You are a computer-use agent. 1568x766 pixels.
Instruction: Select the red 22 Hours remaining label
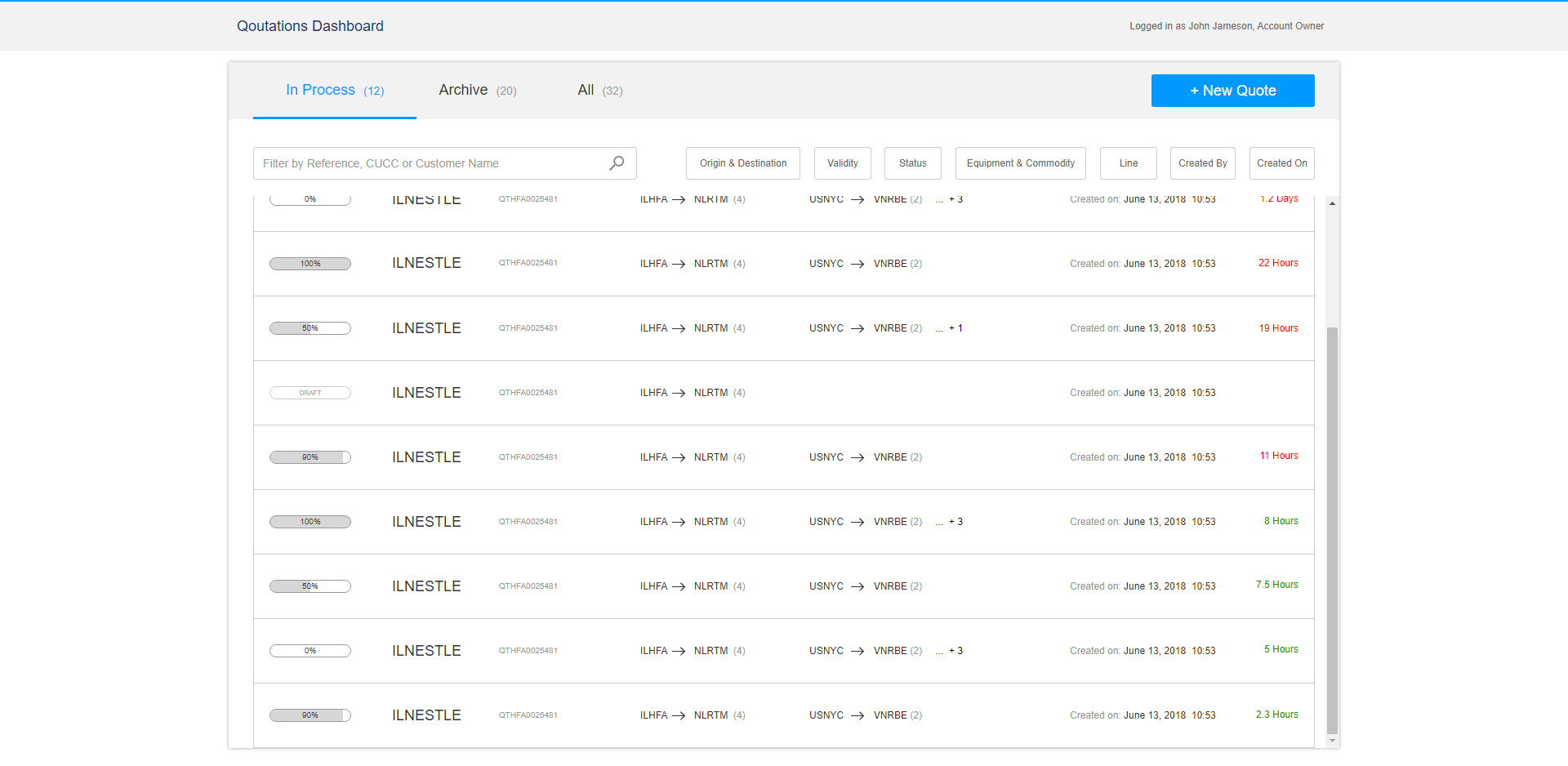(x=1278, y=263)
